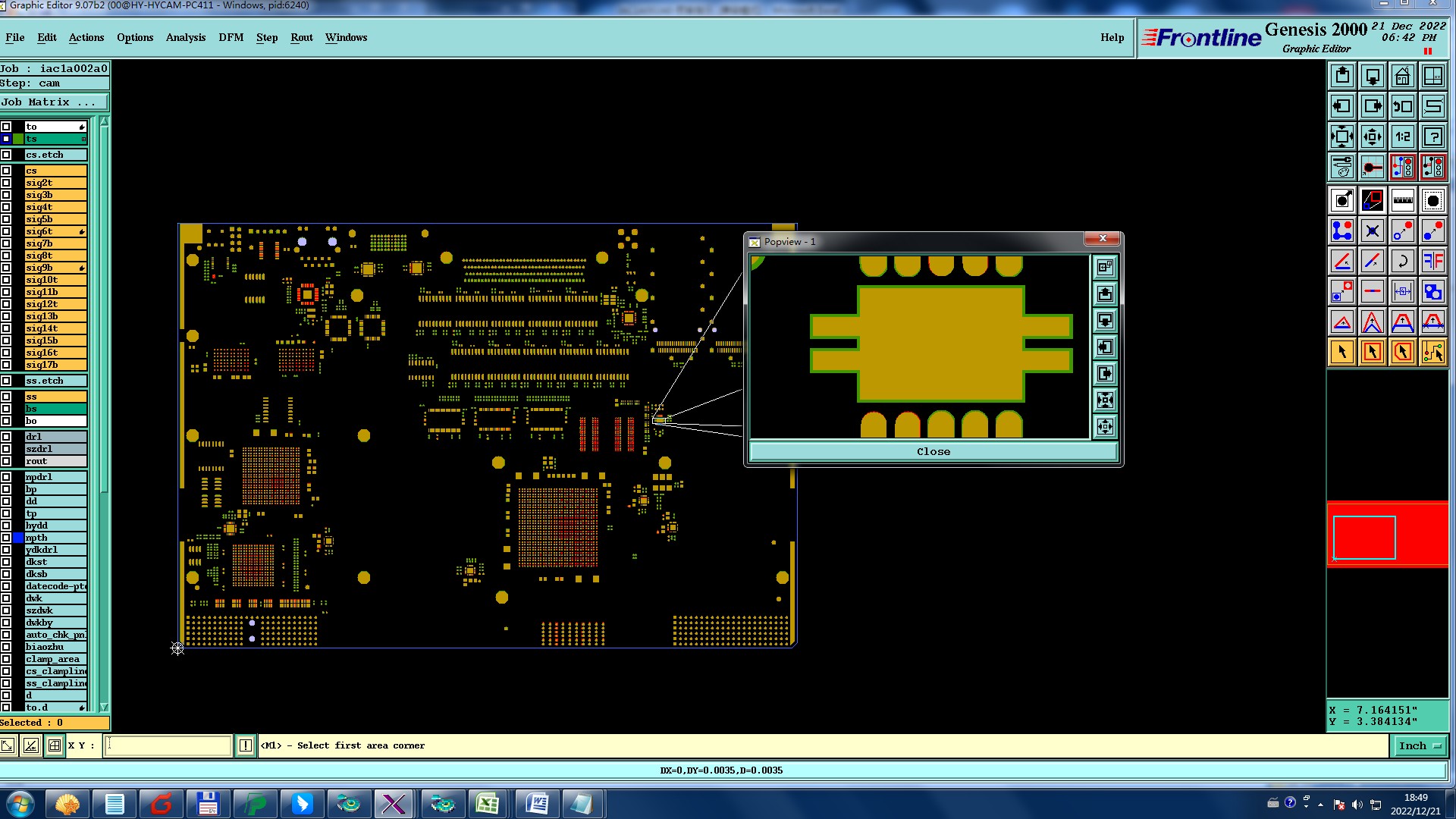The height and width of the screenshot is (819, 1456).
Task: Open the Actions menu
Action: click(86, 37)
